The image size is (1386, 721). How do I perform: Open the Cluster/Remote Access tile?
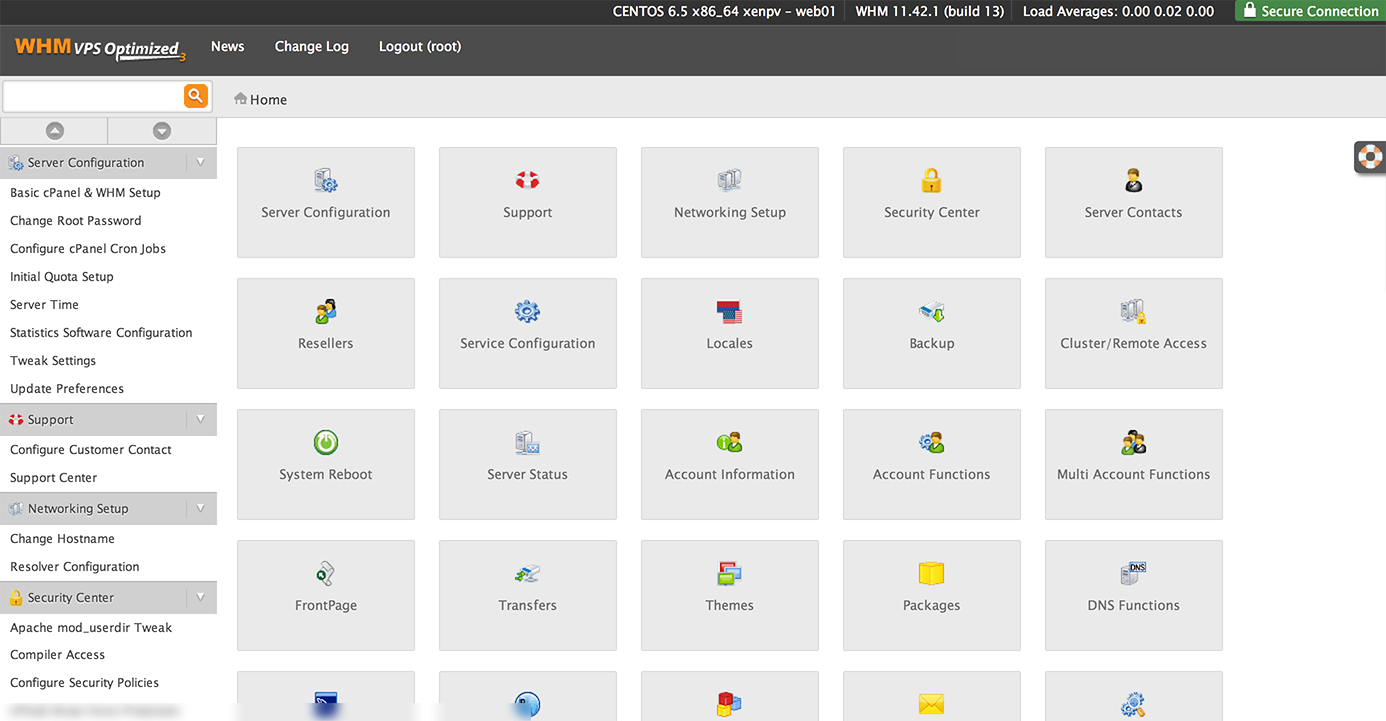1134,334
